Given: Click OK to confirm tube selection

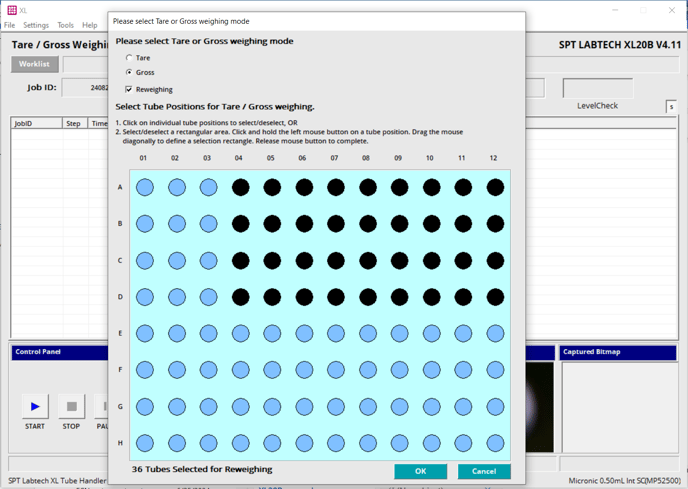Looking at the screenshot, I should point(420,471).
